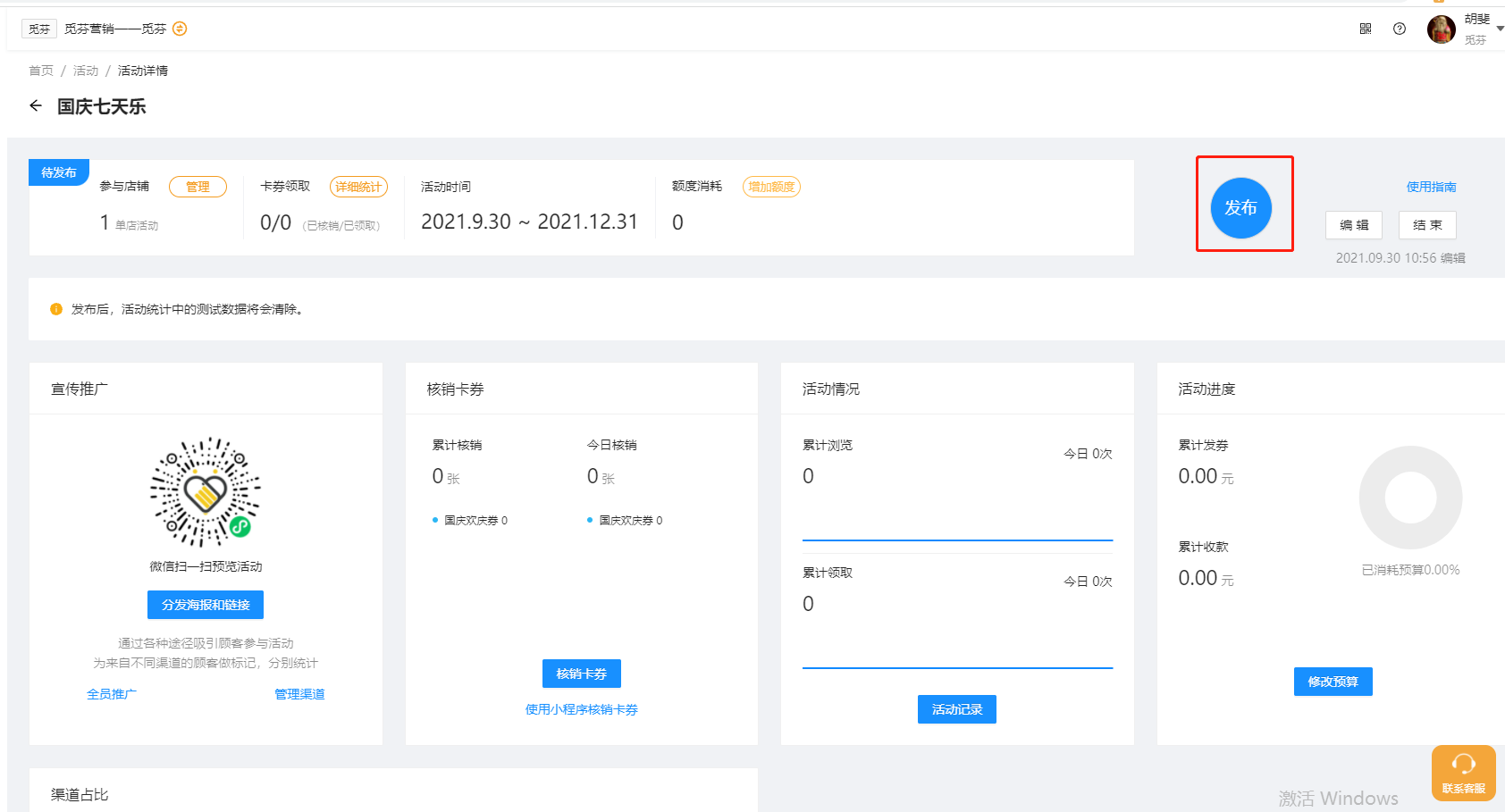Click the user avatar picture

[1441, 29]
